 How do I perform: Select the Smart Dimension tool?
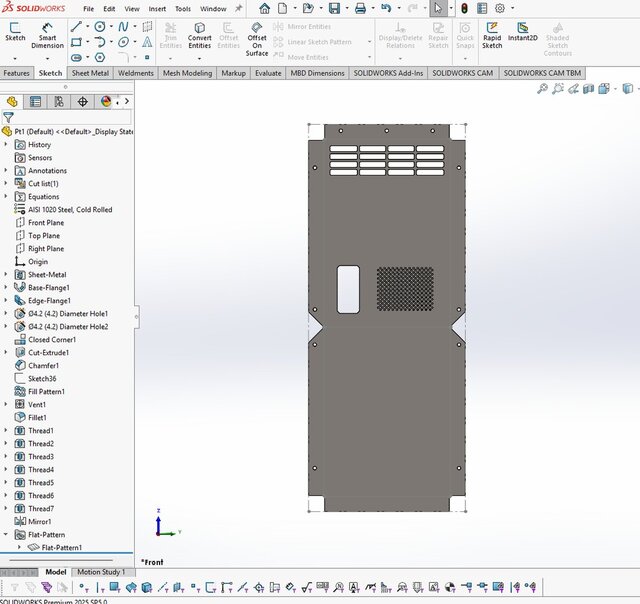coord(47,36)
